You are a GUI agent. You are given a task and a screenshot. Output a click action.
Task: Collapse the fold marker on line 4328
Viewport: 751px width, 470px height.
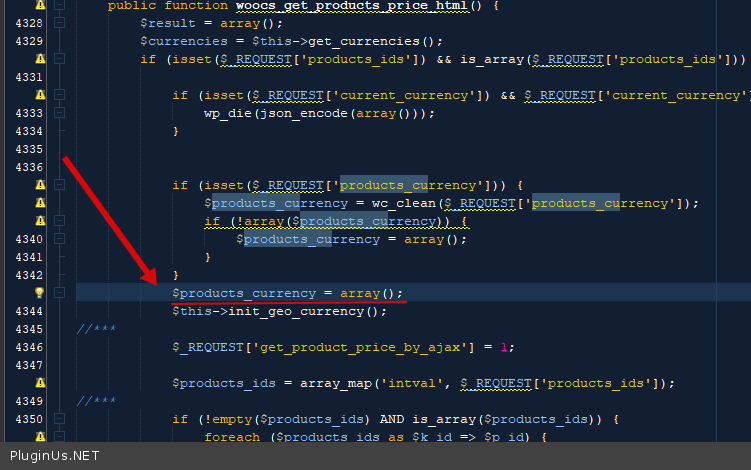(x=59, y=23)
